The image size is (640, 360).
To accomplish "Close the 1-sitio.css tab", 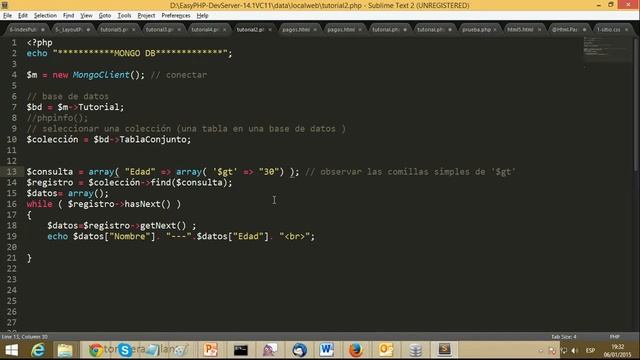I will (x=627, y=30).
